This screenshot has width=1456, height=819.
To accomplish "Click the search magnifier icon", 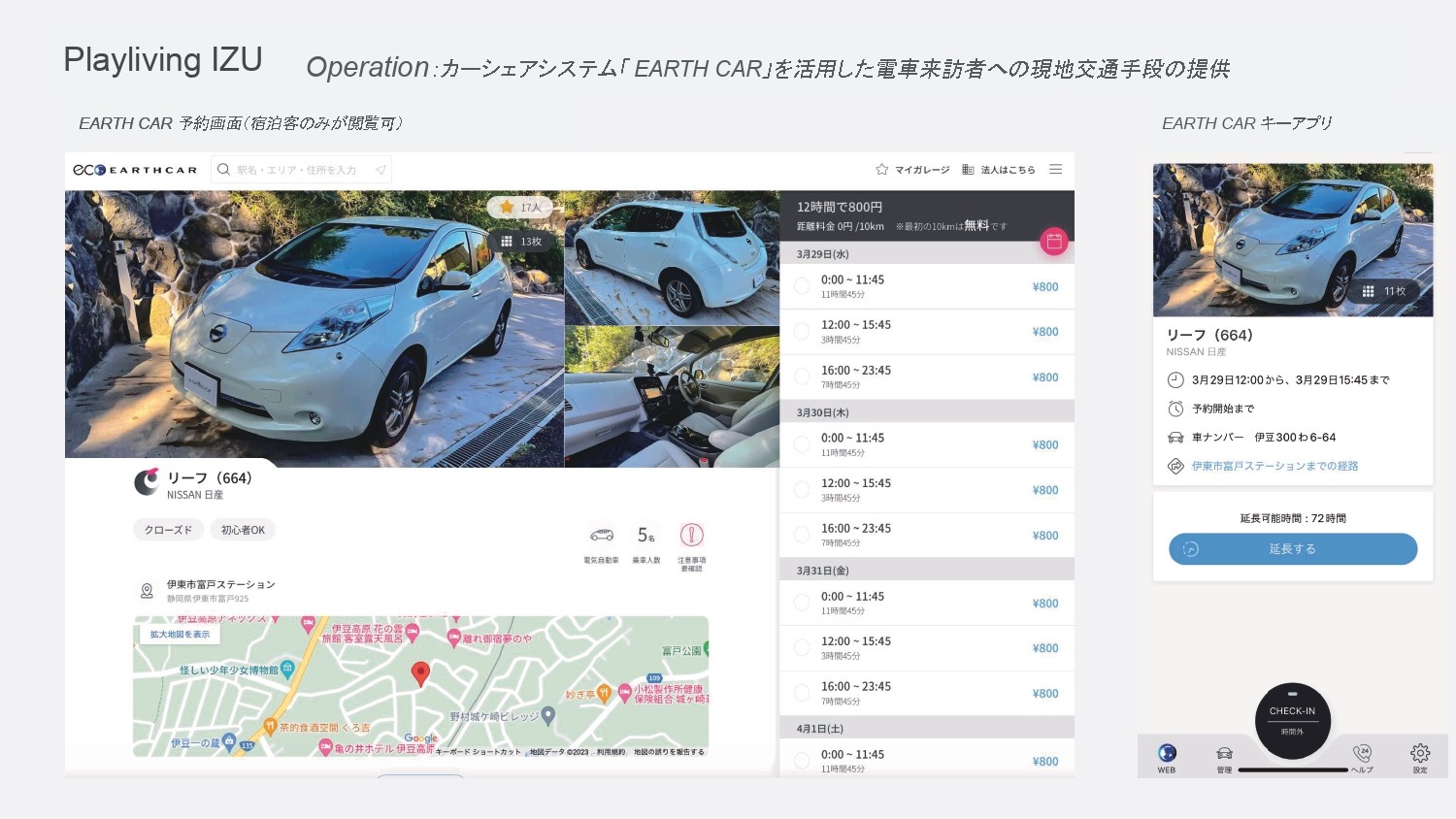I will [x=224, y=170].
